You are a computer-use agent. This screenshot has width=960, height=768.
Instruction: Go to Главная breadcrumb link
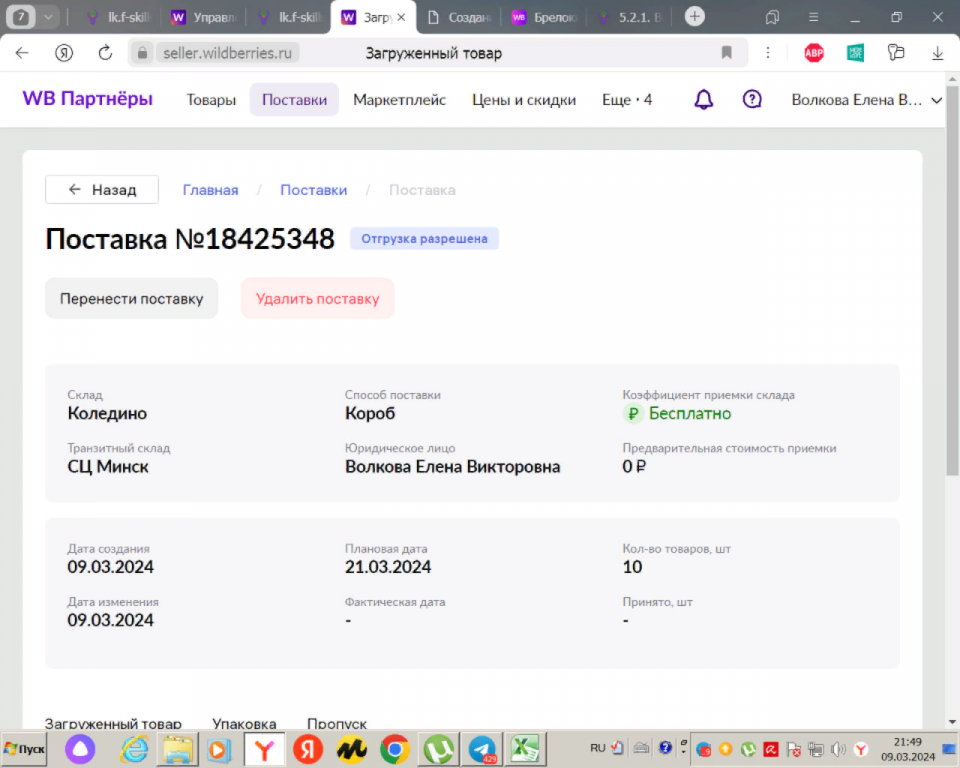pyautogui.click(x=211, y=190)
